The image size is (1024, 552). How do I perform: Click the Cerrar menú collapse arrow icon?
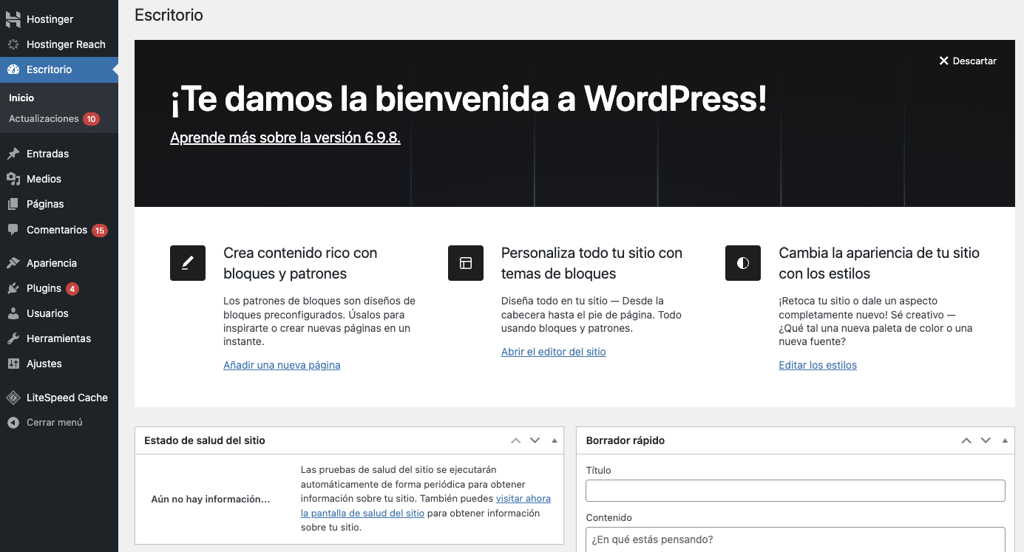point(13,423)
